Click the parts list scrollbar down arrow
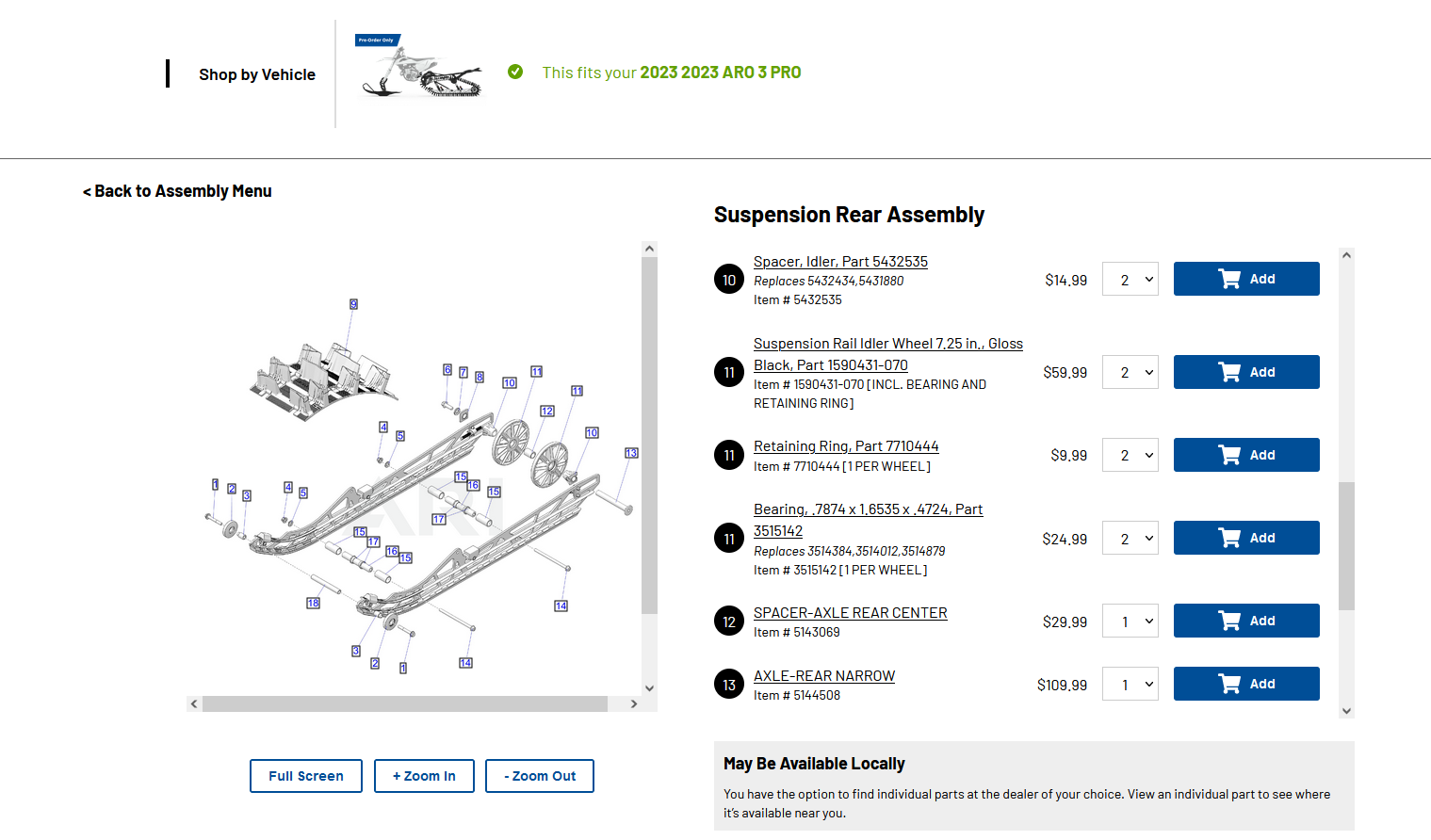 click(x=1346, y=711)
